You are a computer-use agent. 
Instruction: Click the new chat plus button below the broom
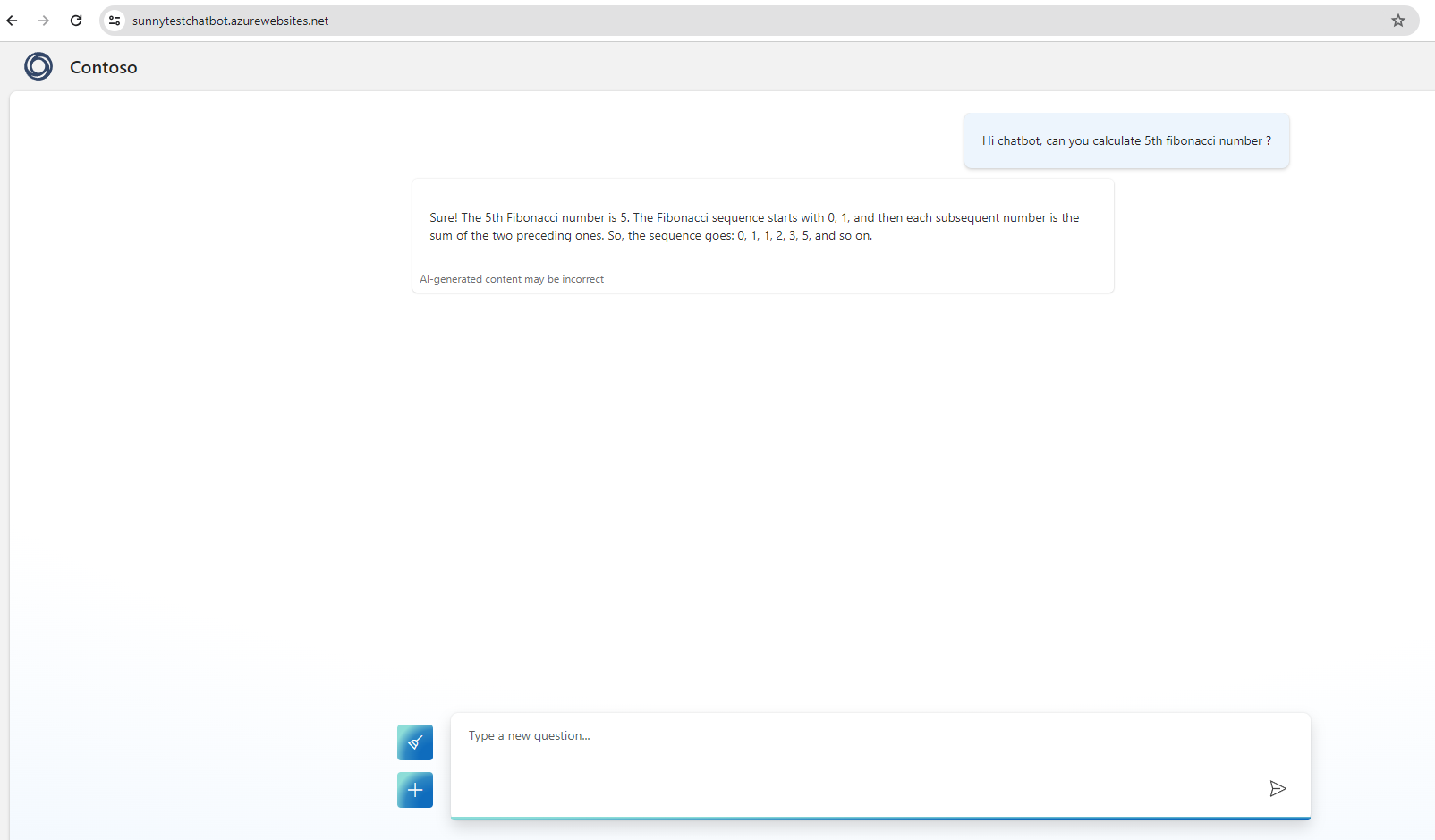414,789
